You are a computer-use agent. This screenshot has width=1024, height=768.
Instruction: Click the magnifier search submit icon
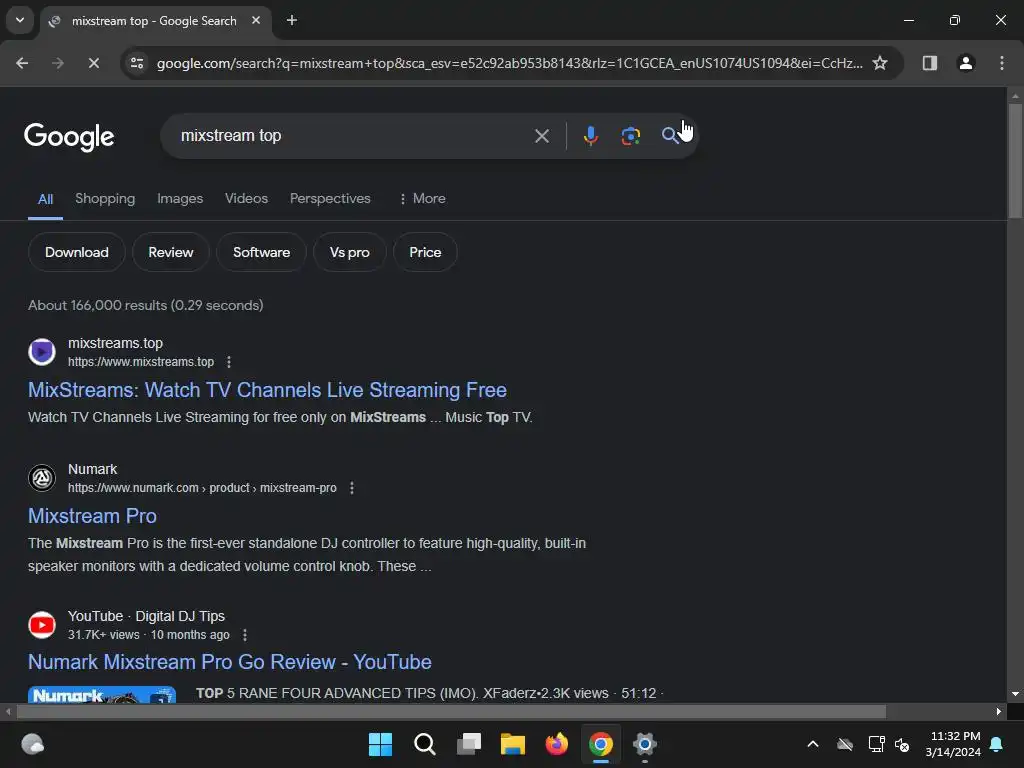click(669, 136)
